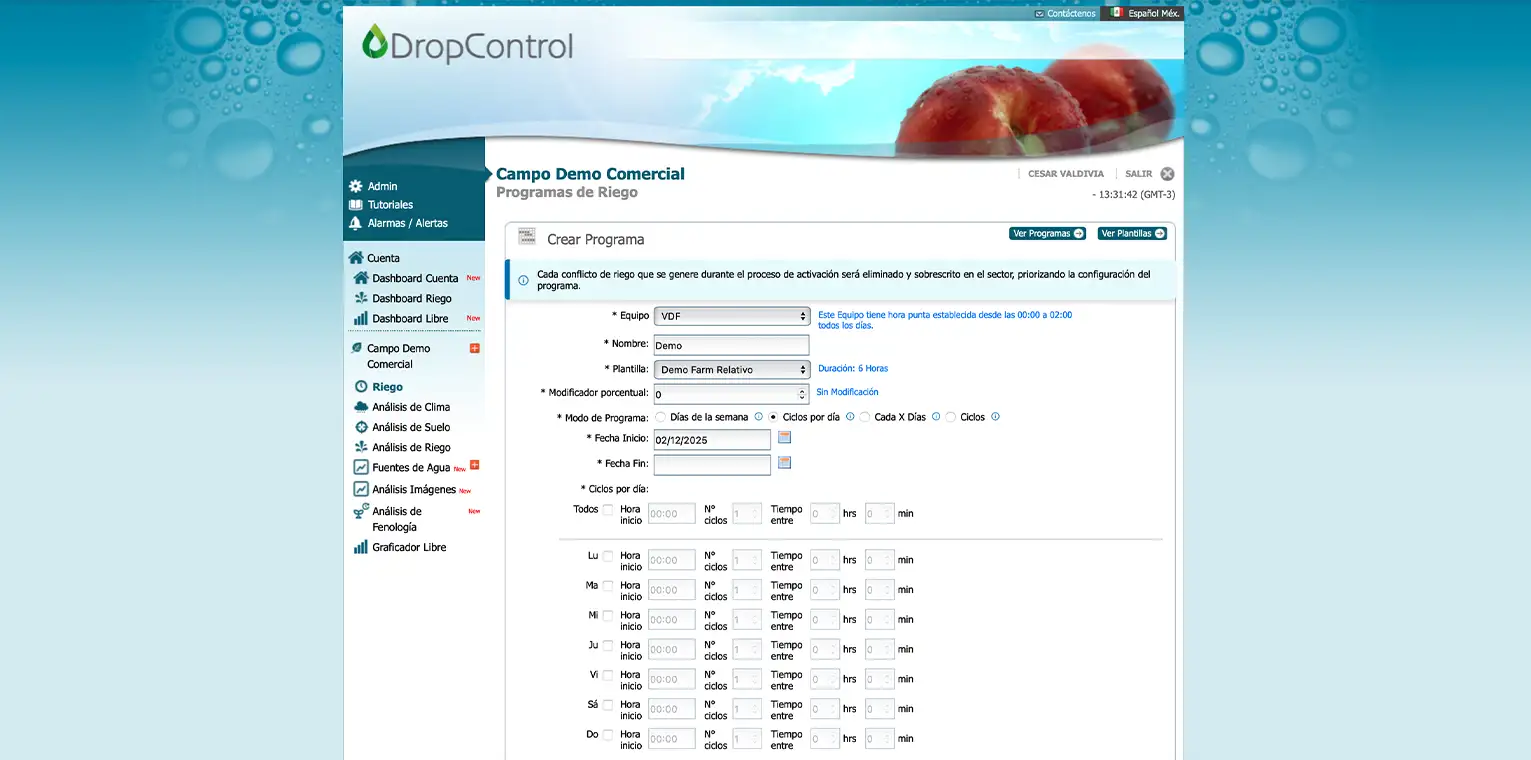
Task: Click the Nombre text field
Action: pos(731,345)
